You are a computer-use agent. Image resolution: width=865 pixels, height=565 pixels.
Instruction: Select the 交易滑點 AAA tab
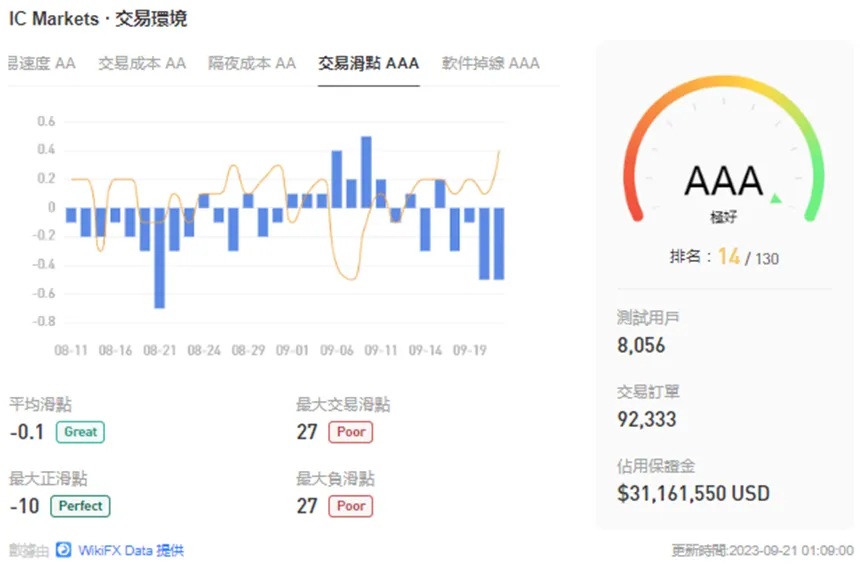[369, 63]
